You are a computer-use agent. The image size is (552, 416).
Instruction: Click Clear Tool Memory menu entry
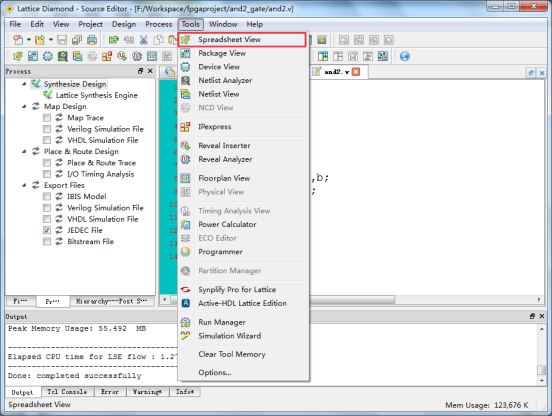pos(243,354)
